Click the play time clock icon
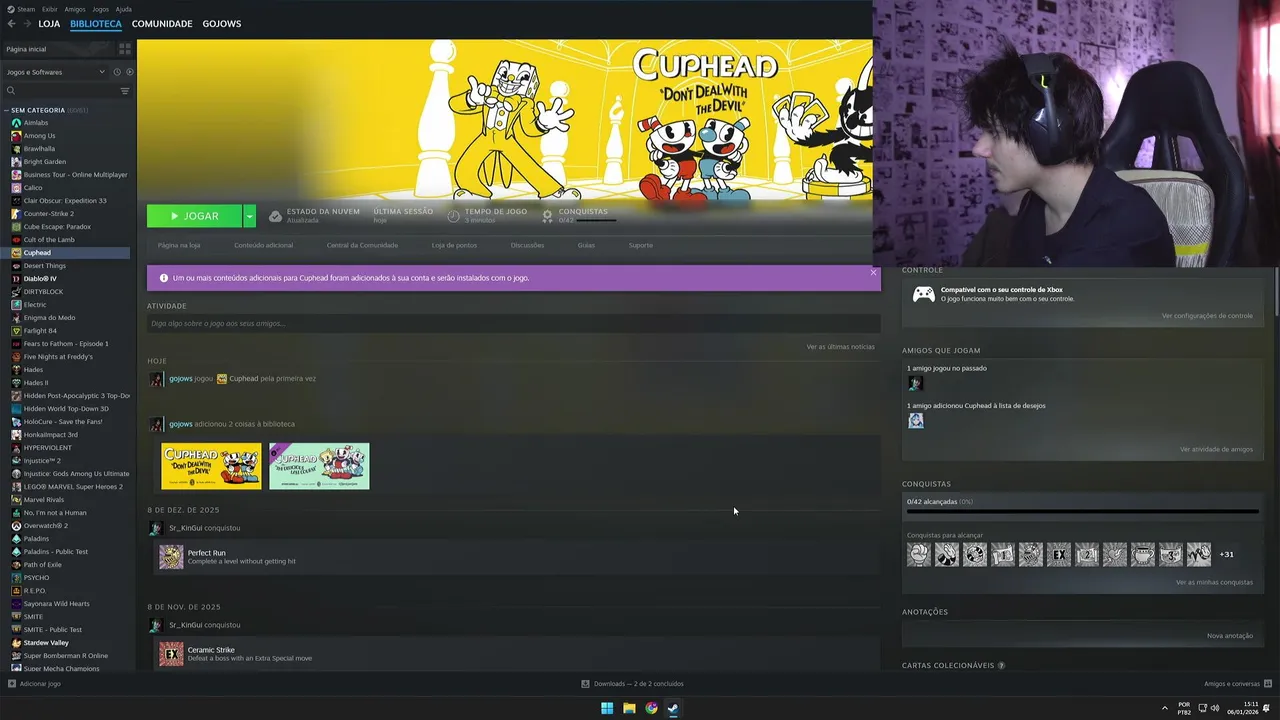The image size is (1280, 720). (x=454, y=216)
